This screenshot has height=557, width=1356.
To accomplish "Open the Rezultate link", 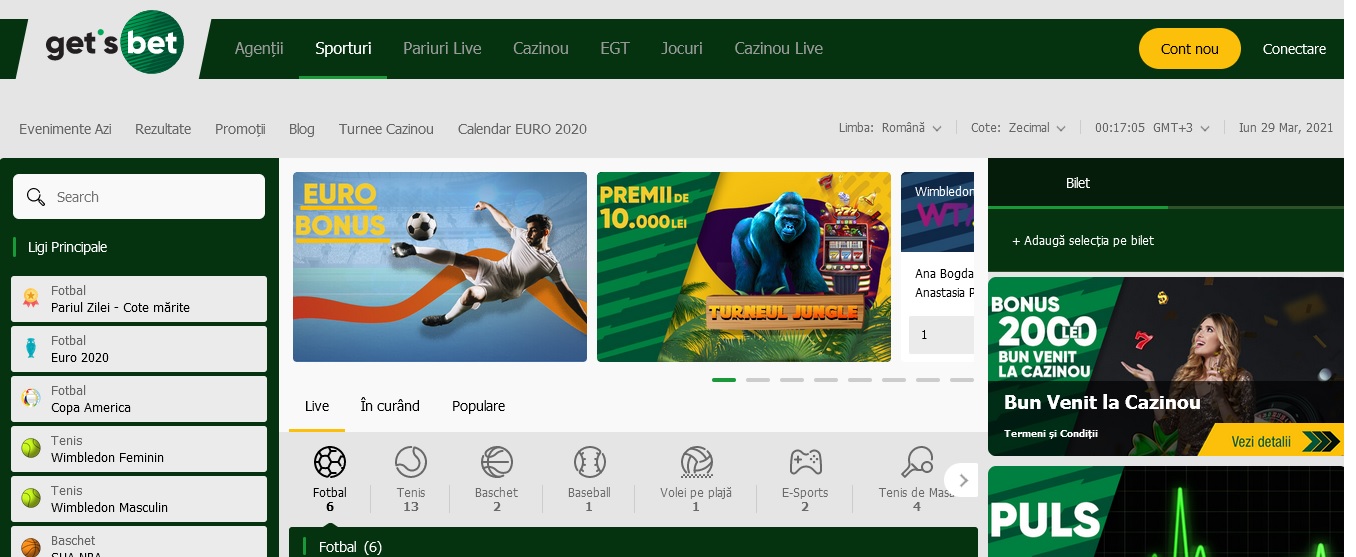I will (x=163, y=129).
